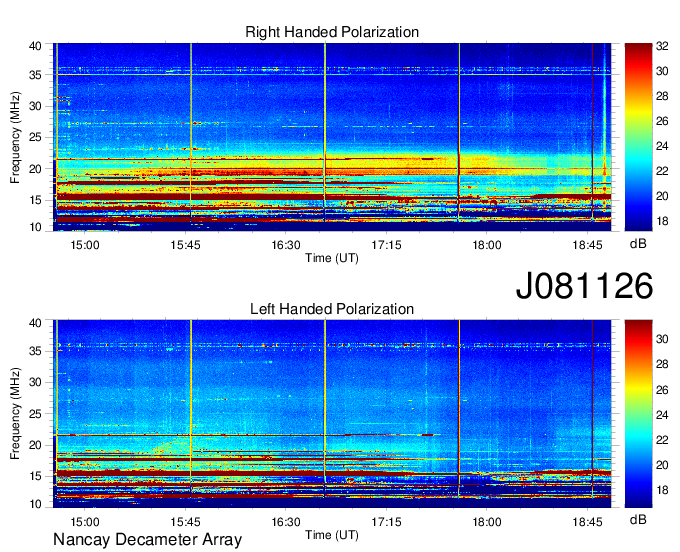
Task: Click the 'Left Handed Polarization' title
Action: click(x=332, y=309)
